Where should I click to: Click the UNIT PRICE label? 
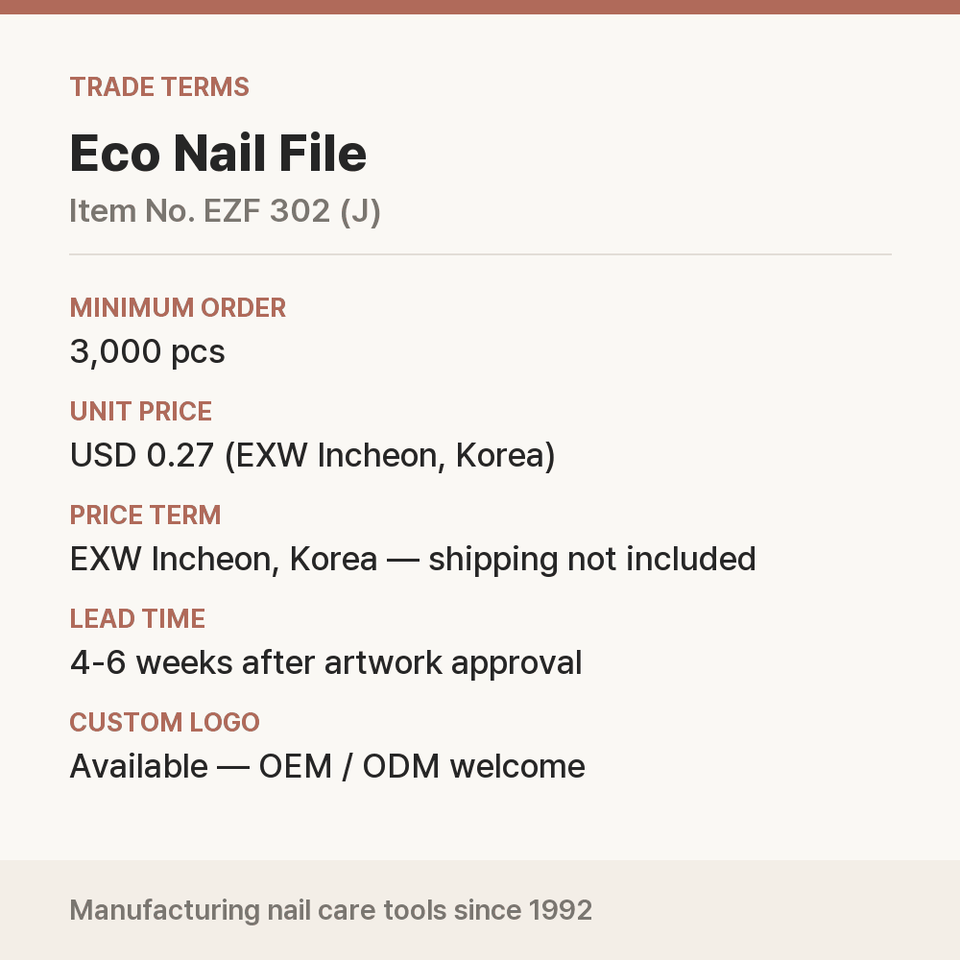click(141, 411)
